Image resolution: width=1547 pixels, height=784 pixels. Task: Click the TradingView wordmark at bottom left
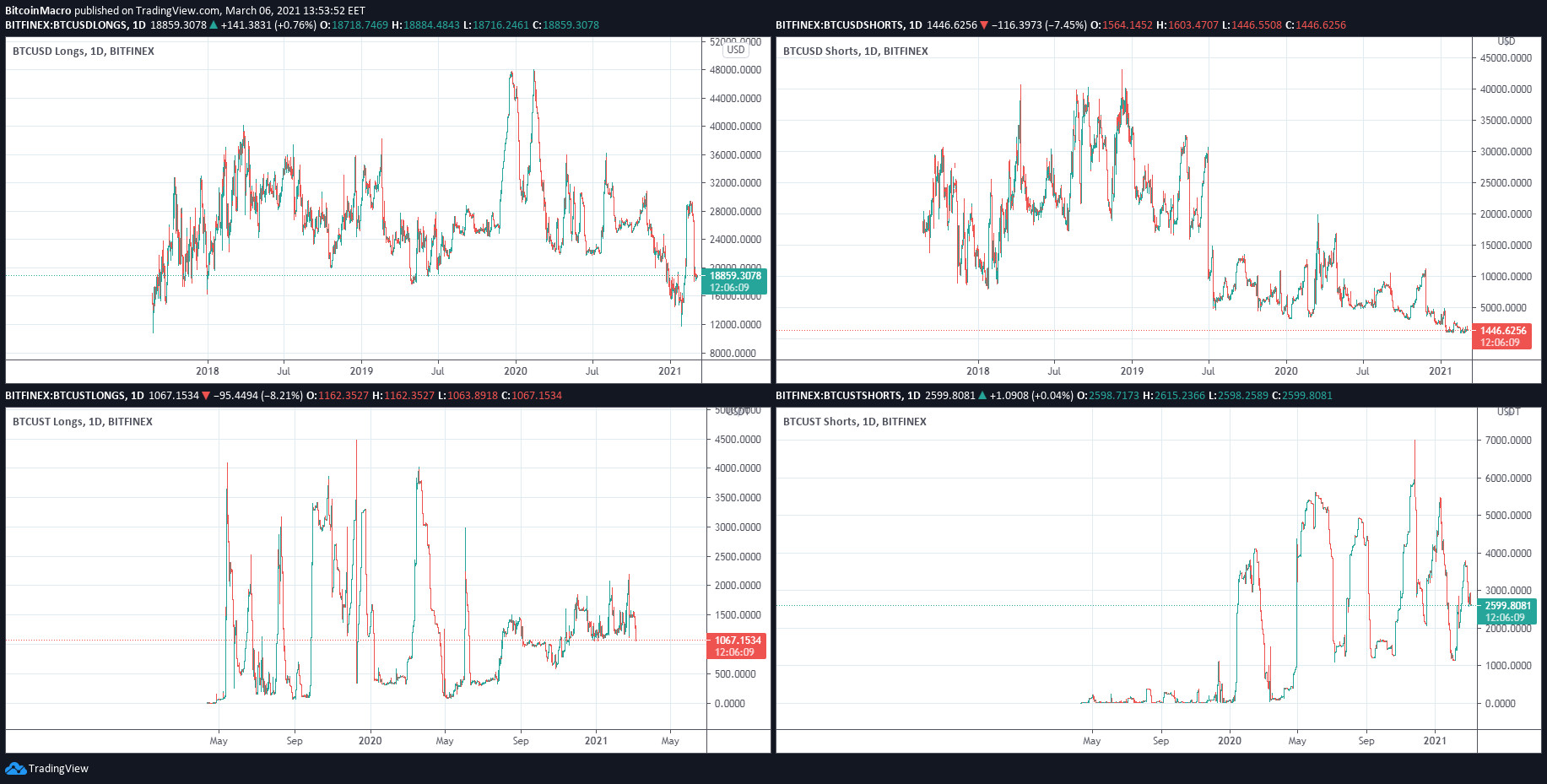58,769
